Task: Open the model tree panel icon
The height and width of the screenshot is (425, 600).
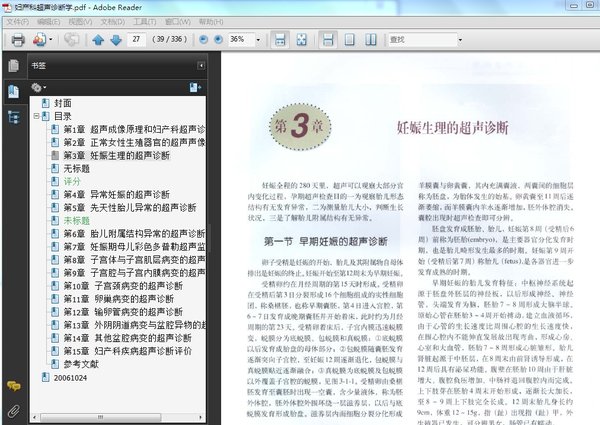Action: click(14, 117)
